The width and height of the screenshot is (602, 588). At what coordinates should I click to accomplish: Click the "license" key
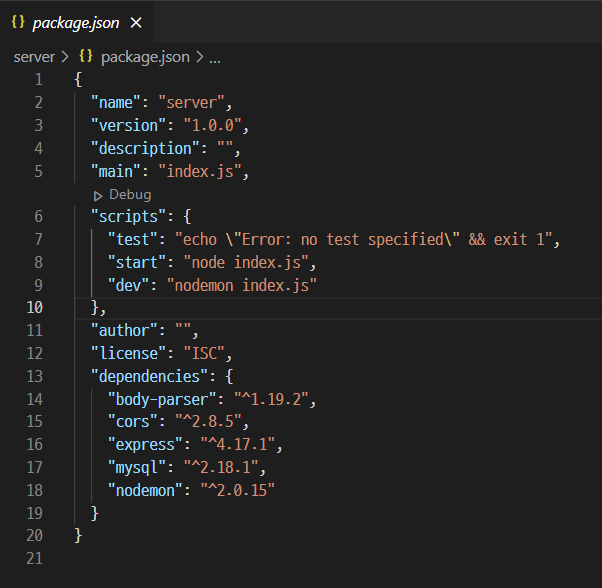click(x=129, y=353)
